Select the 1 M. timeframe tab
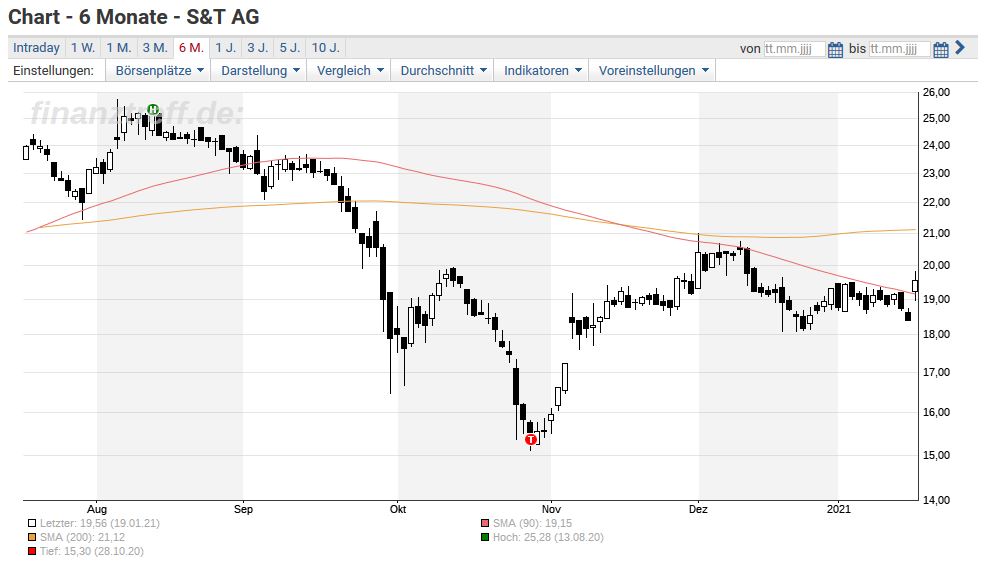The width and height of the screenshot is (985, 562). [119, 48]
